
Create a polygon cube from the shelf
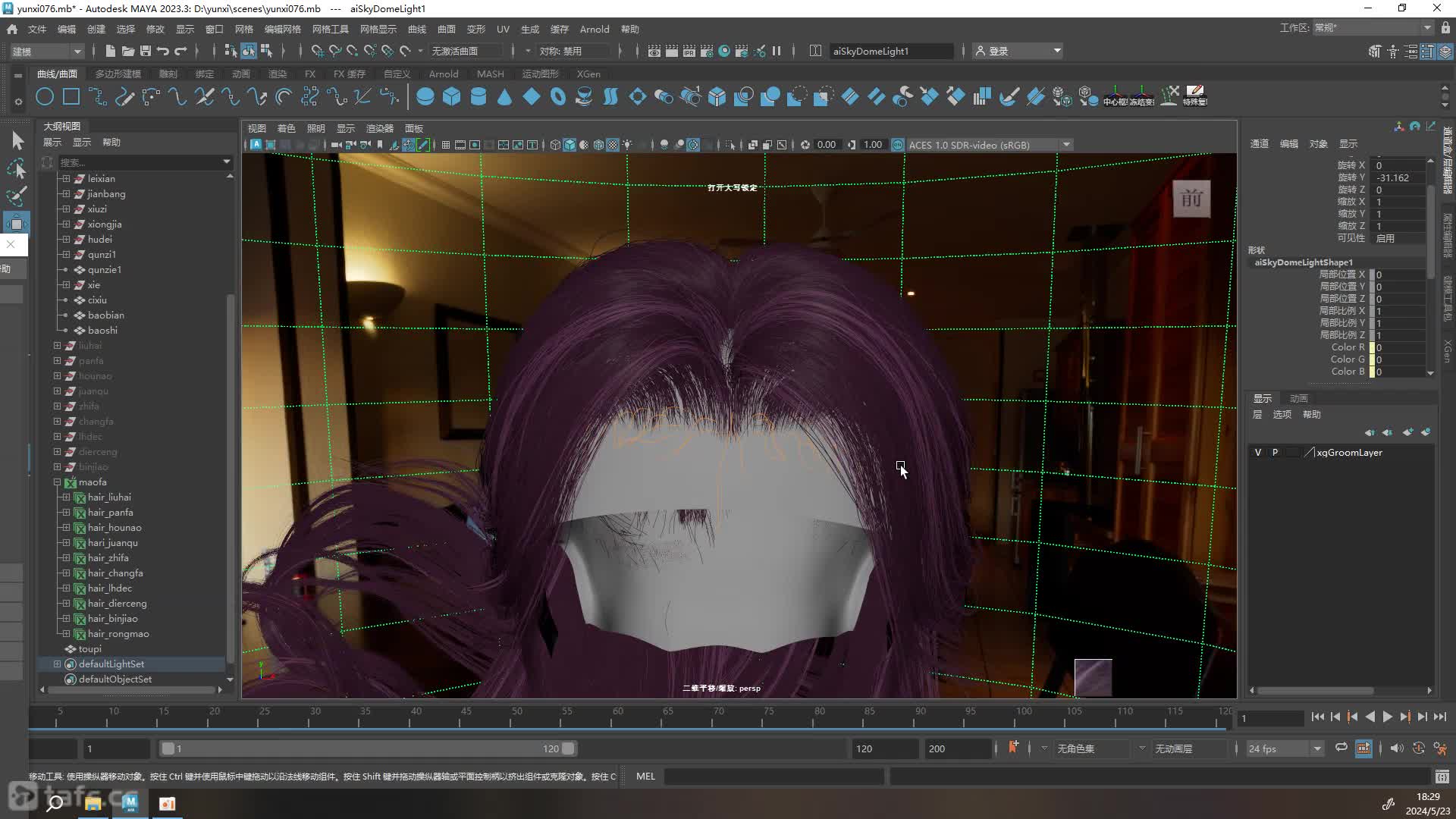[452, 97]
